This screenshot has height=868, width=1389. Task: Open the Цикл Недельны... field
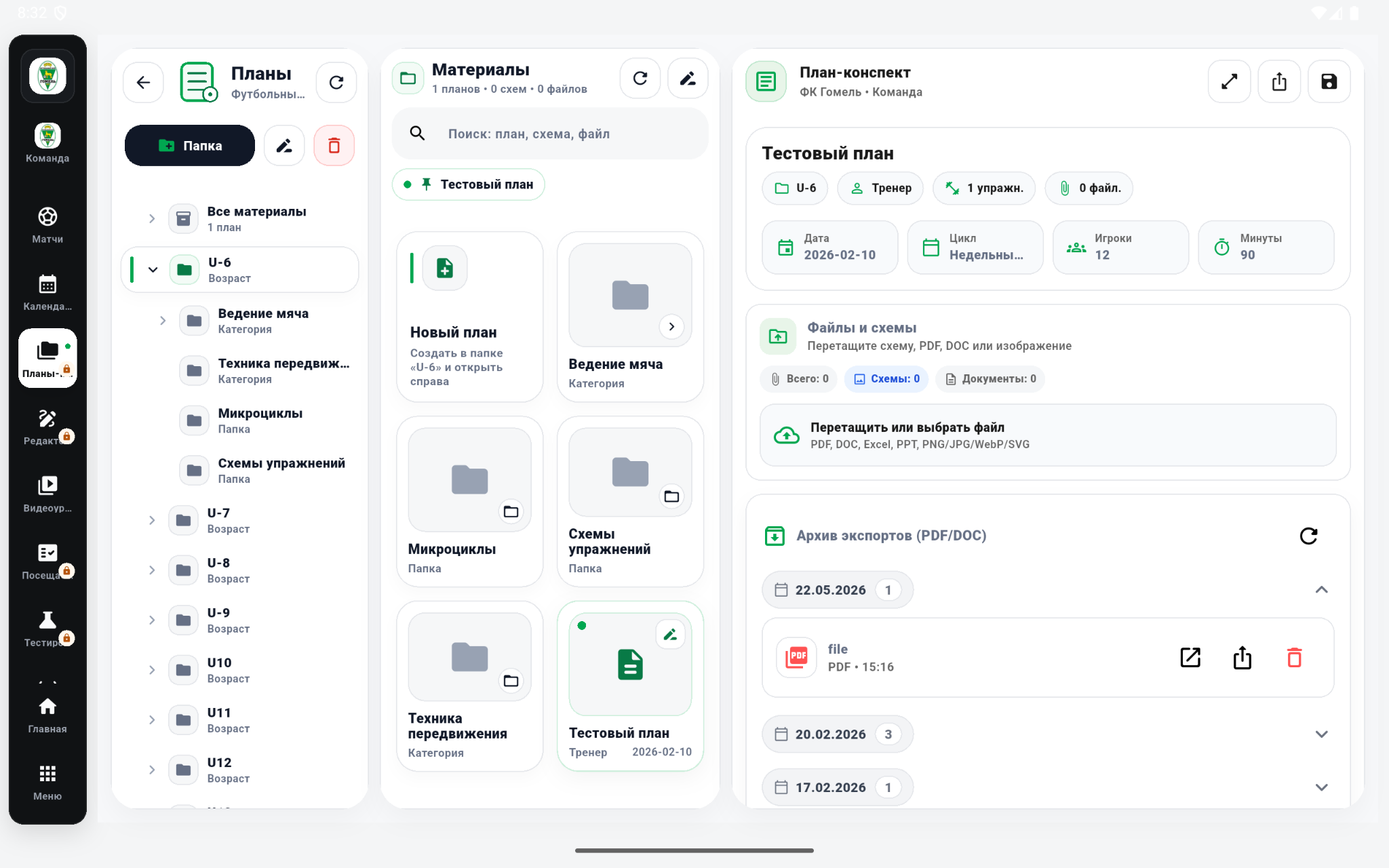tap(975, 248)
